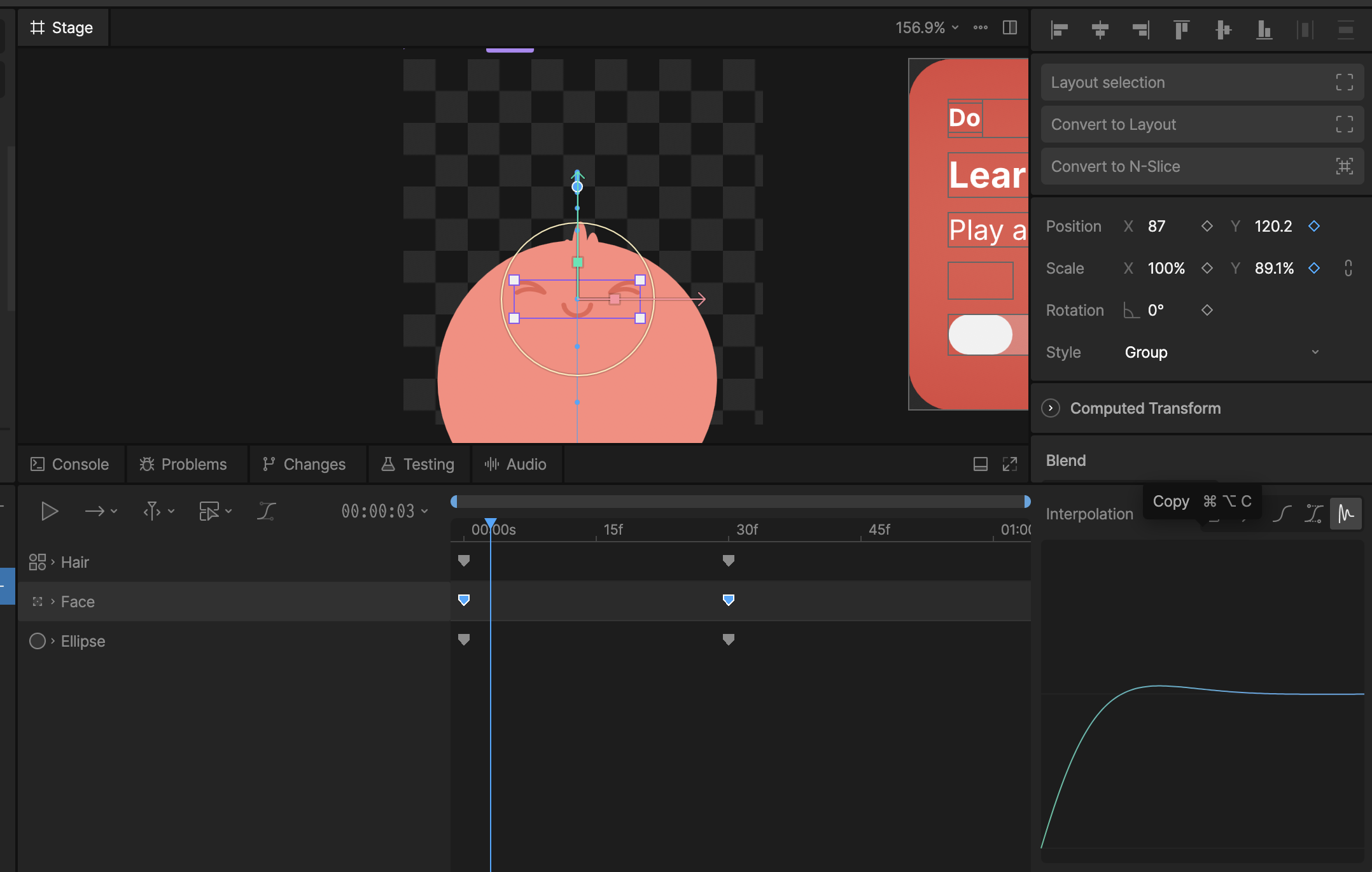Click the Layout selection button
This screenshot has width=1372, height=872.
click(x=1201, y=82)
